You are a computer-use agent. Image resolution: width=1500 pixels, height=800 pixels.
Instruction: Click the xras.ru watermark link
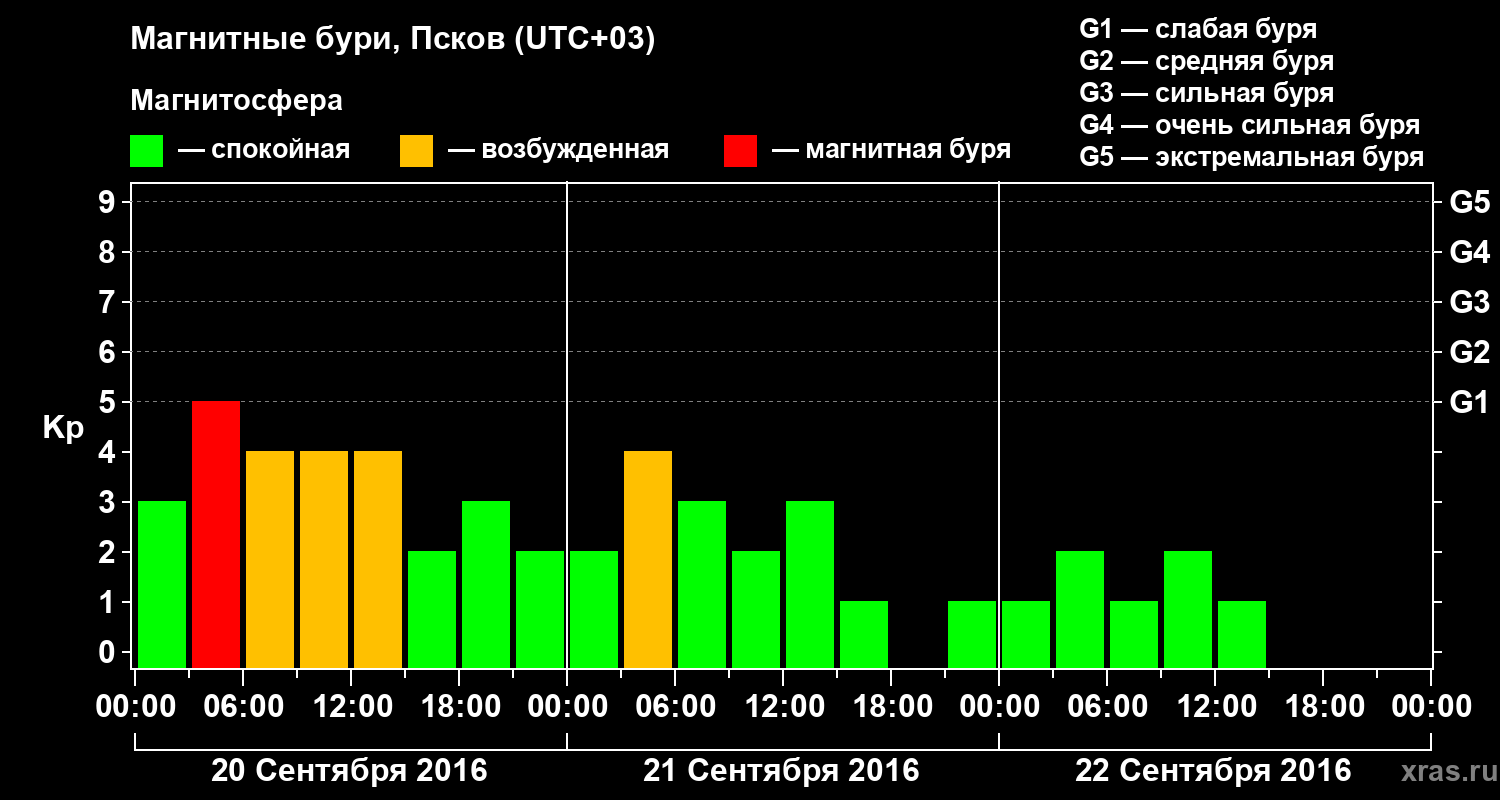point(1441,771)
